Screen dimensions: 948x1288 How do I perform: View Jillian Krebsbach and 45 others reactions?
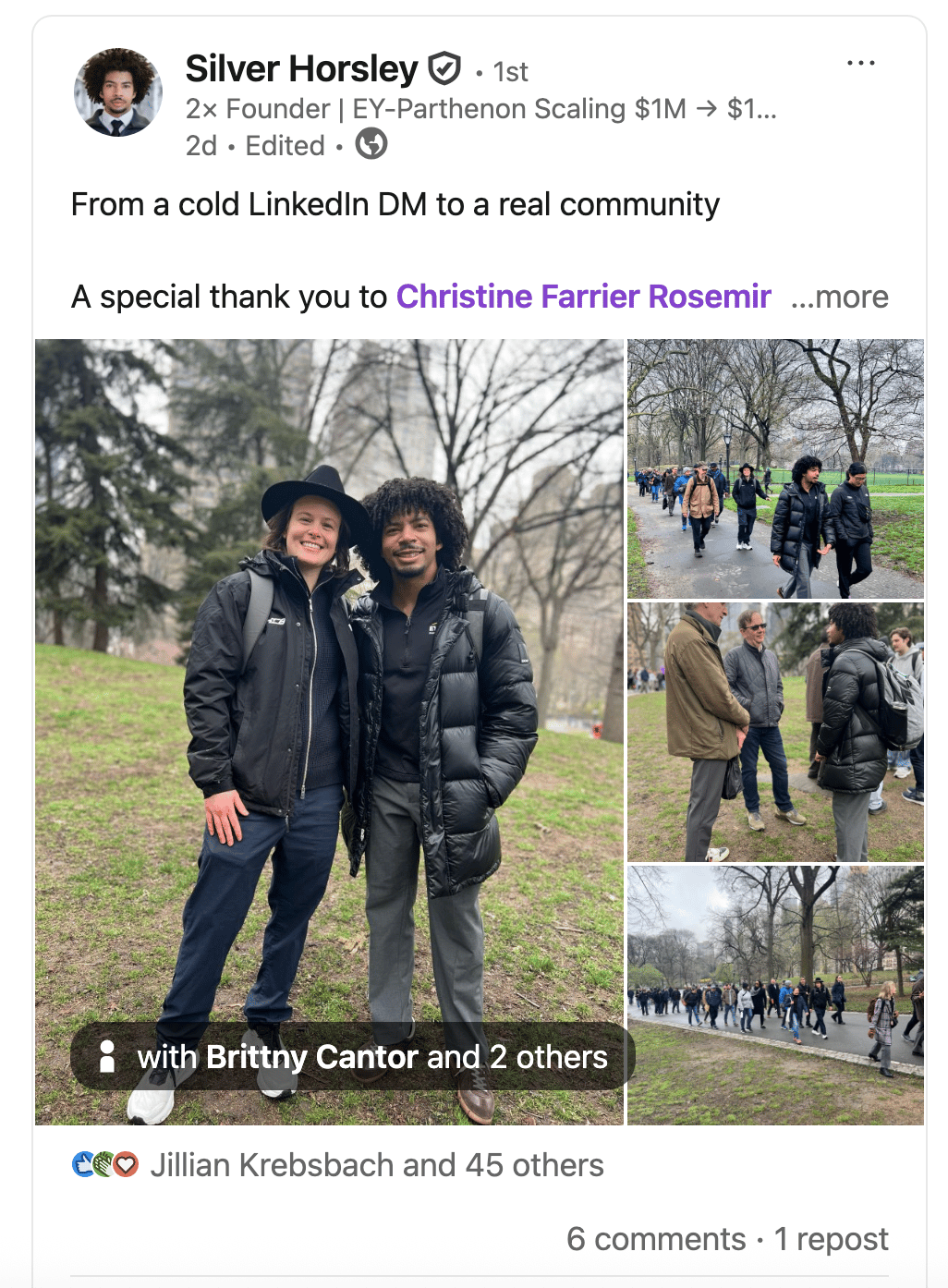pyautogui.click(x=377, y=1165)
